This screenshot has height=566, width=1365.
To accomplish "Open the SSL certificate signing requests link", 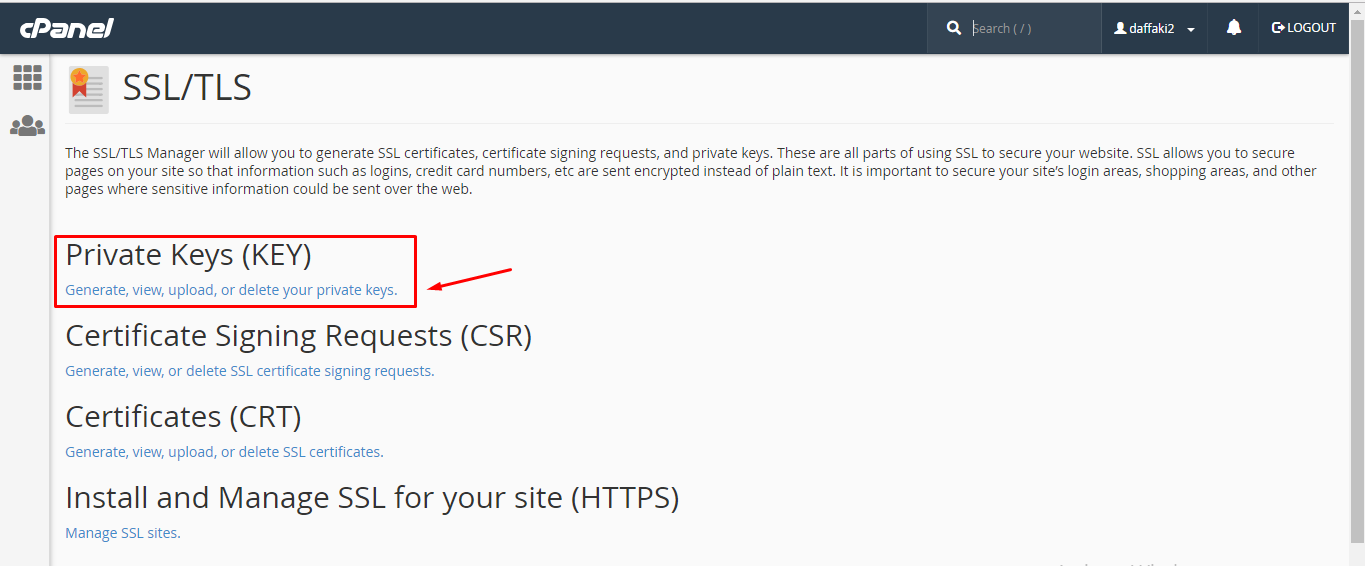I will pyautogui.click(x=249, y=370).
